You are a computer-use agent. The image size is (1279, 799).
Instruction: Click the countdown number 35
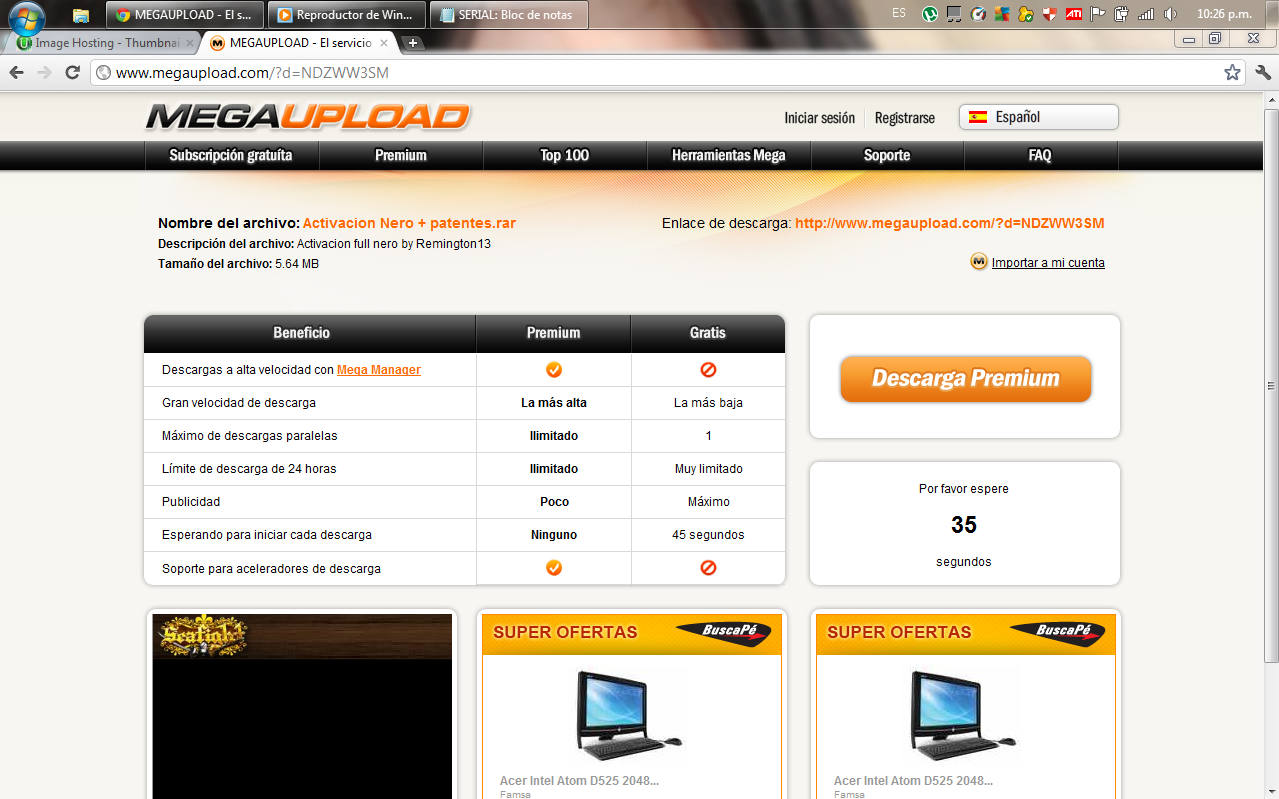pos(964,525)
